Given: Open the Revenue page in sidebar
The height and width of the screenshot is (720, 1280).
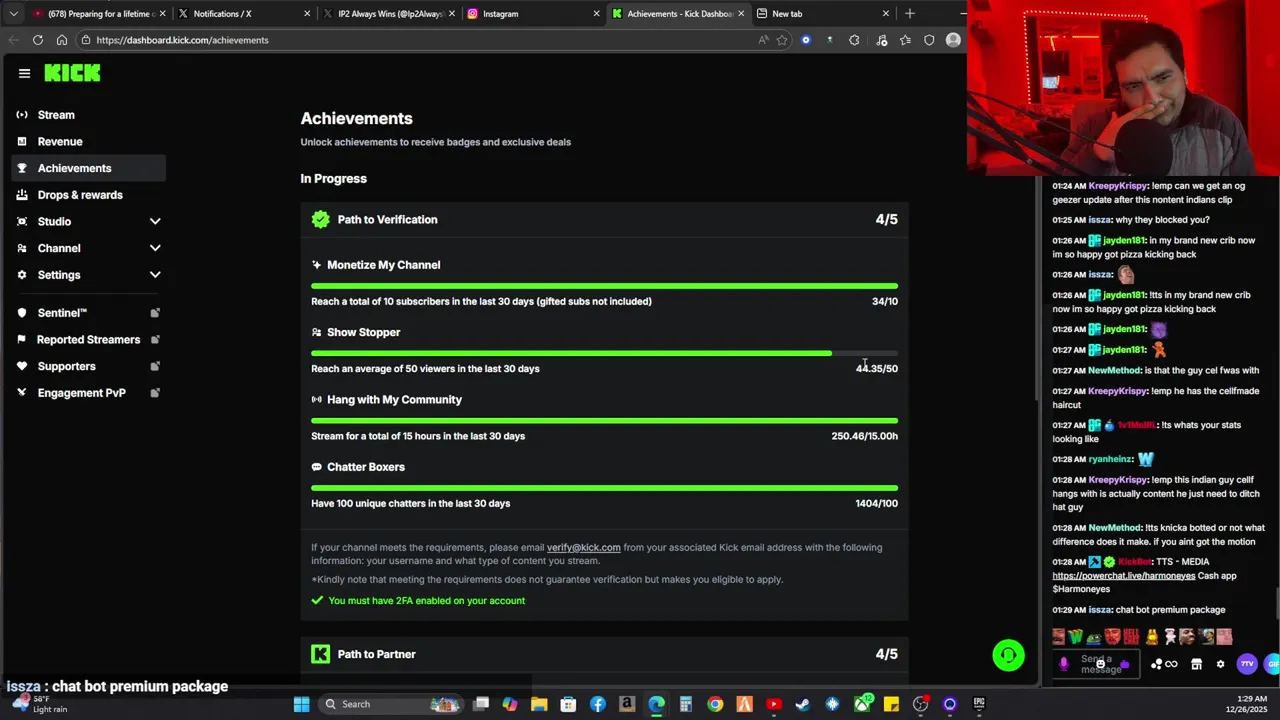Looking at the screenshot, I should 88,142.
